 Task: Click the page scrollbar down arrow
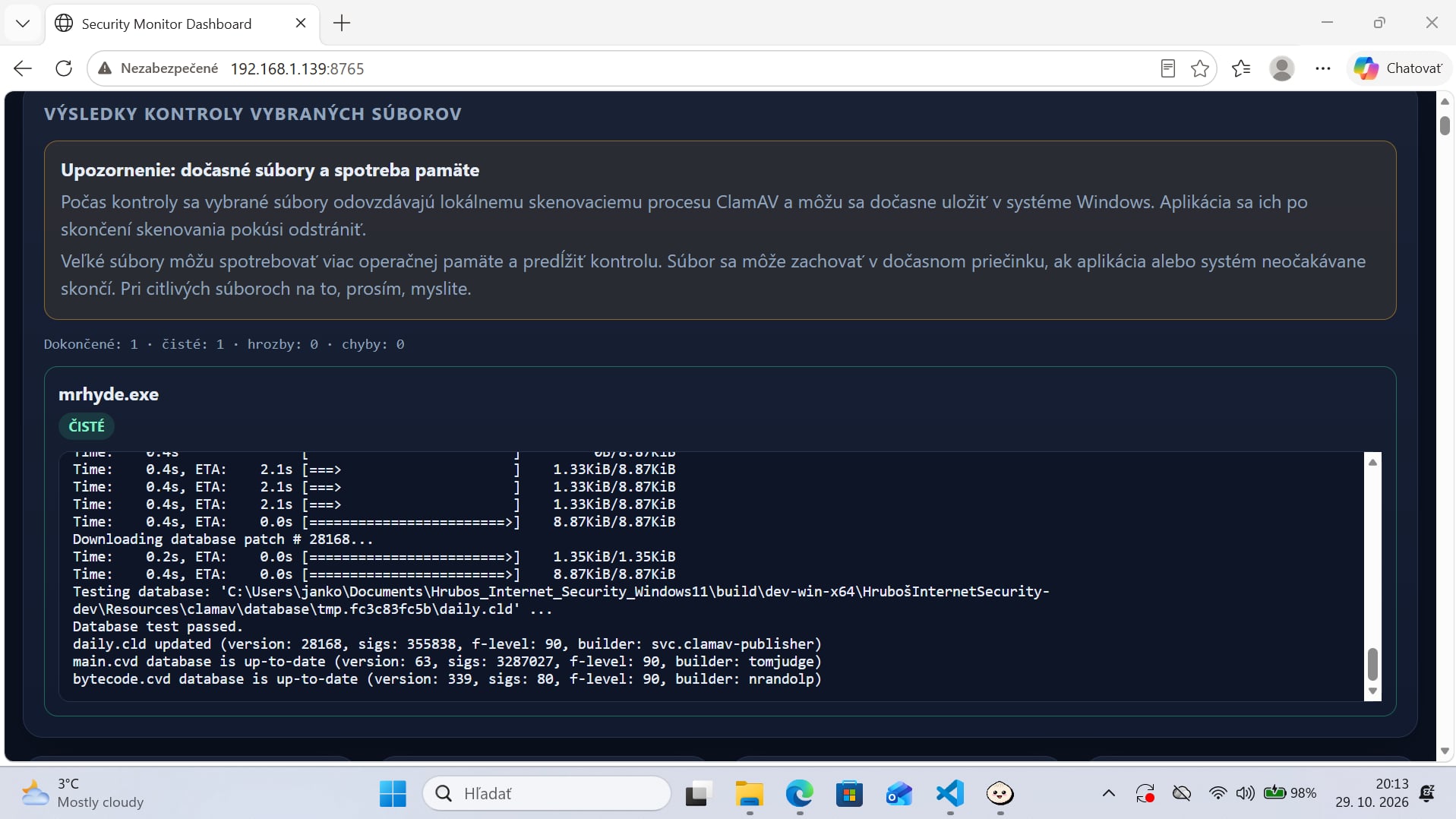click(x=1445, y=751)
